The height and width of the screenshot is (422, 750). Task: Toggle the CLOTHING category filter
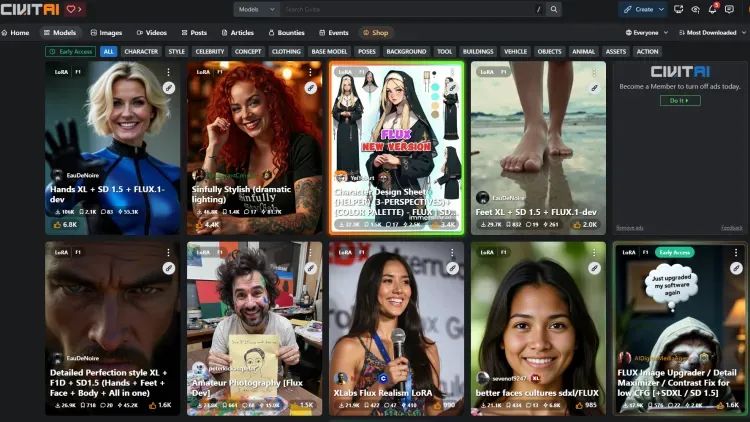click(286, 52)
